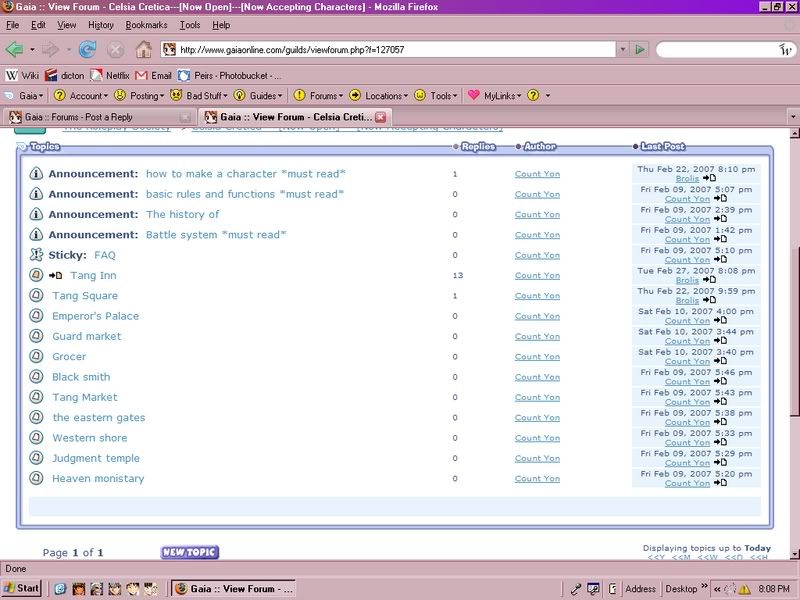The height and width of the screenshot is (600, 800).
Task: Open Count Yon author link in Grocer row
Action: [537, 357]
